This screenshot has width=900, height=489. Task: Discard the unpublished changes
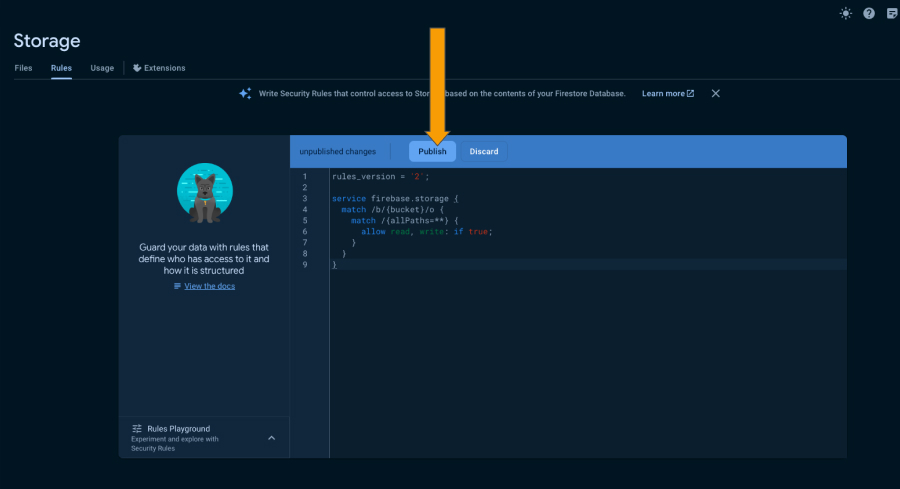tap(484, 152)
